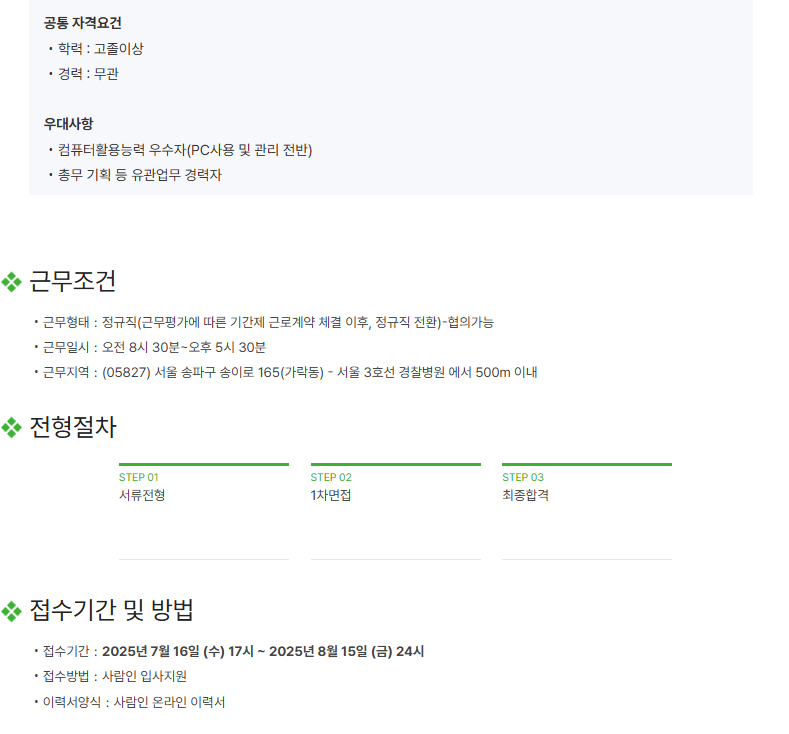Click the 근무조건 section heading text
This screenshot has height=734, width=789.
coord(73,282)
